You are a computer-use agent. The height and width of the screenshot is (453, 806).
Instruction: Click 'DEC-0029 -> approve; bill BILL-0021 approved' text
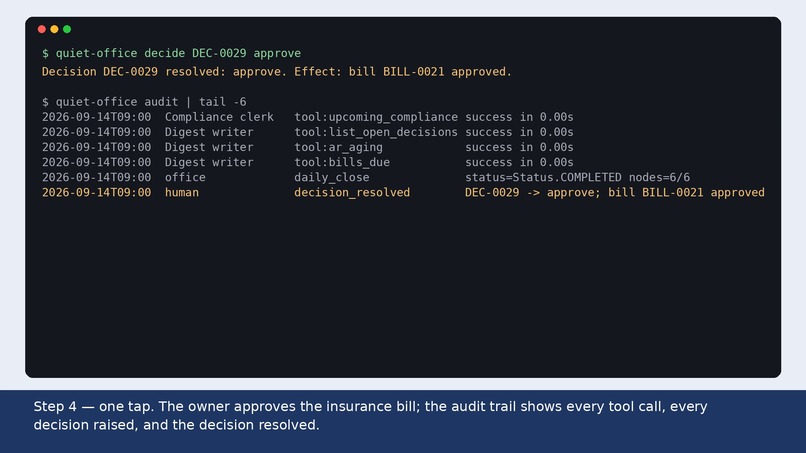[615, 192]
